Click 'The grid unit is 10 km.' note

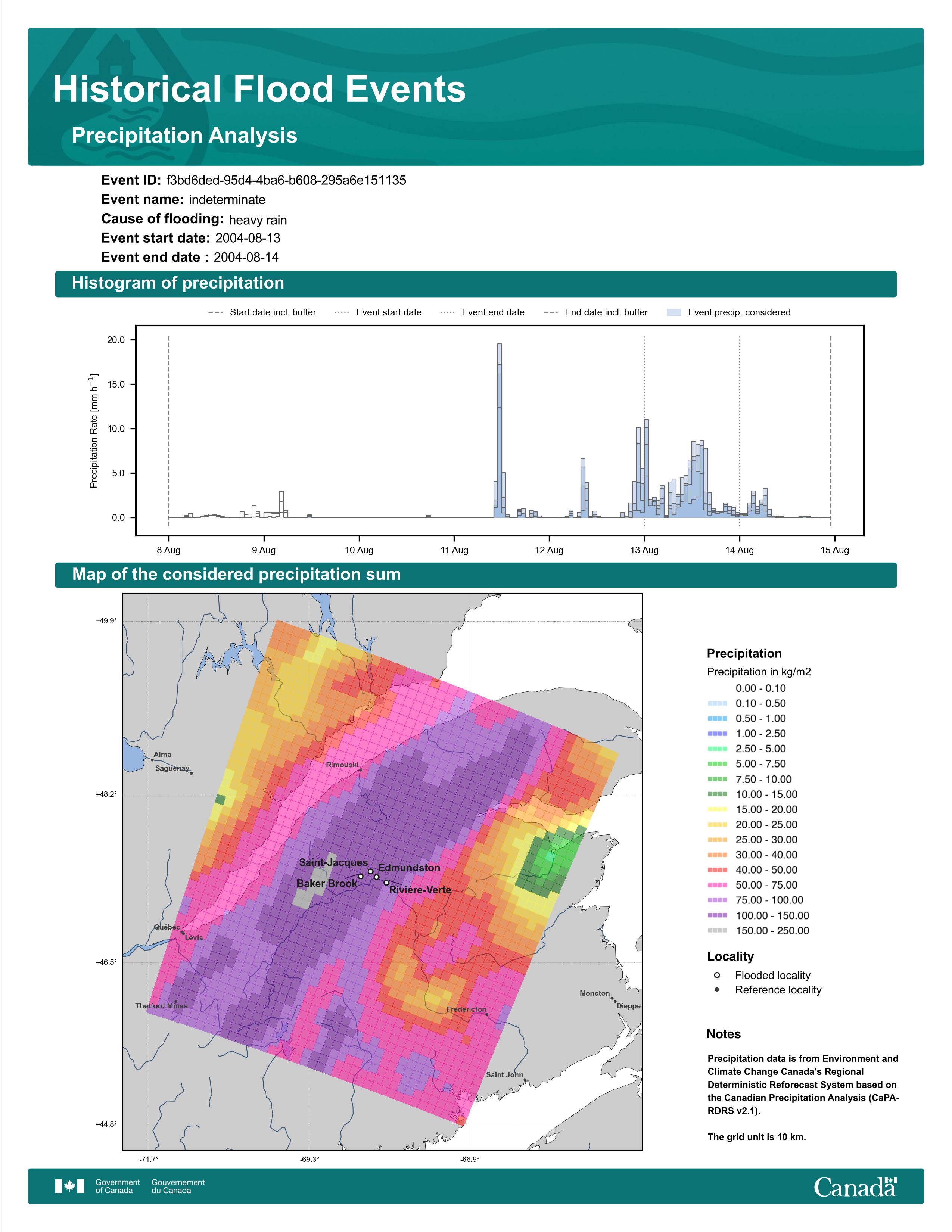(x=757, y=1137)
